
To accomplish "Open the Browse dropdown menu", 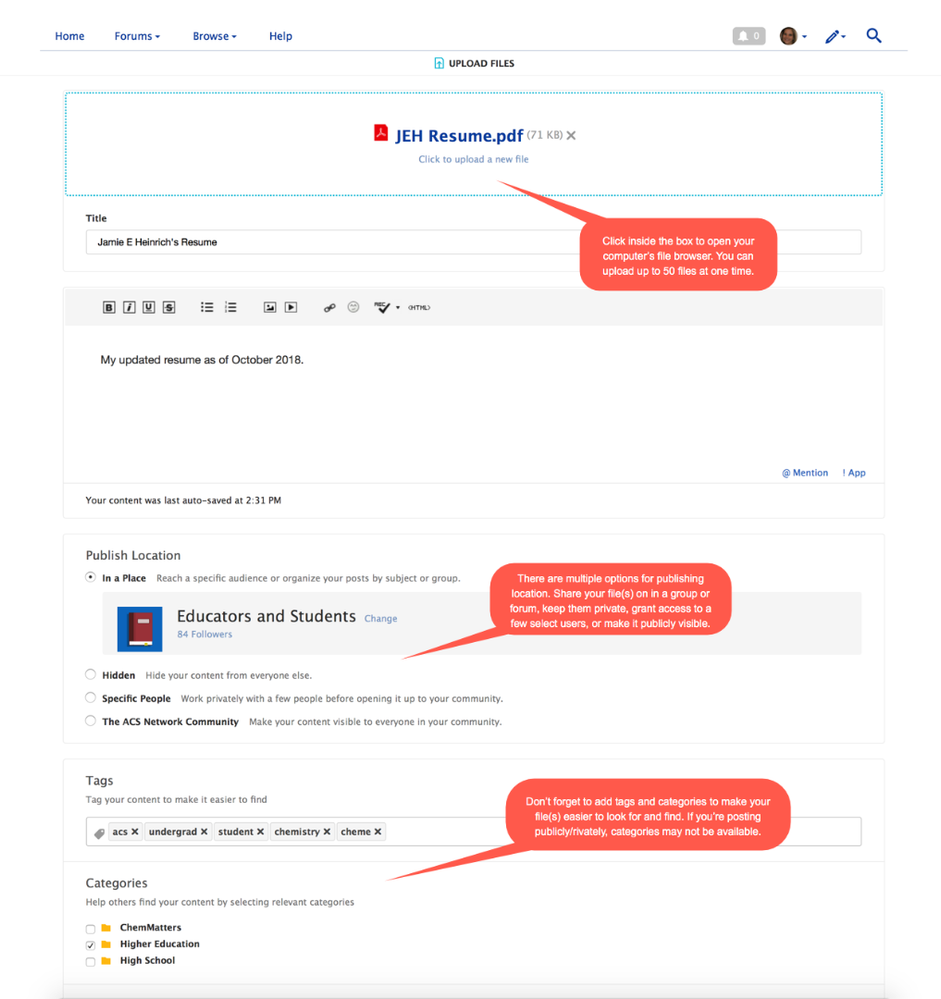I will (214, 36).
